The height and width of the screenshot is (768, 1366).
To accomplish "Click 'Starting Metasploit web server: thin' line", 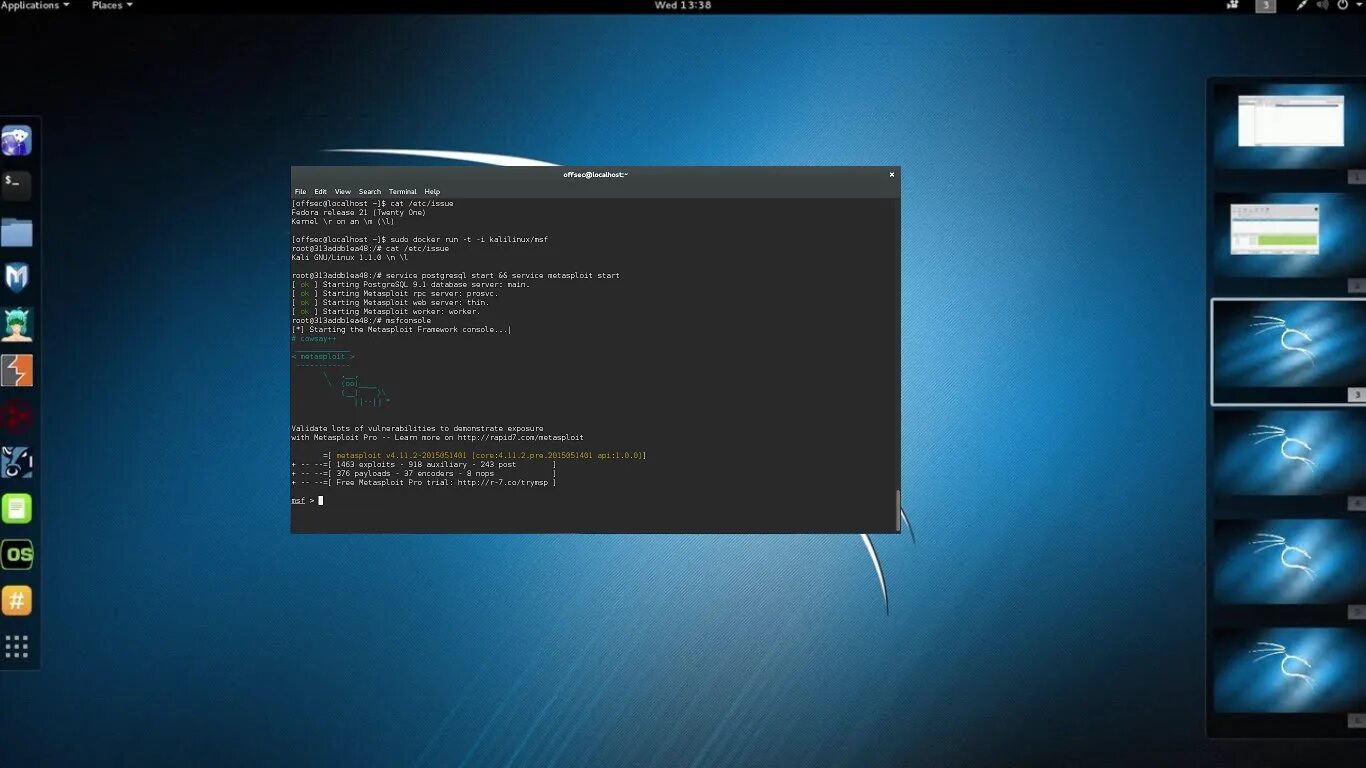I will pyautogui.click(x=391, y=302).
